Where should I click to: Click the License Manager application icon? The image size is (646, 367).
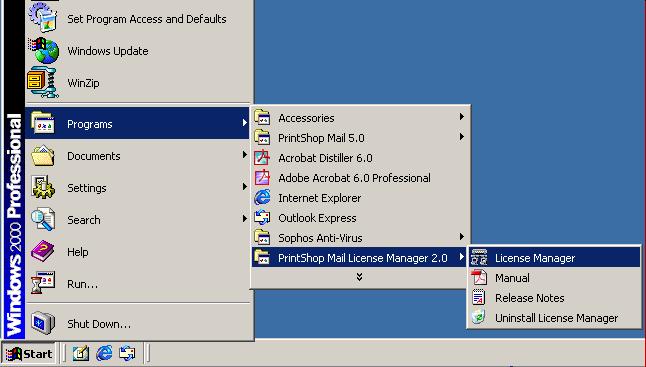tap(479, 257)
